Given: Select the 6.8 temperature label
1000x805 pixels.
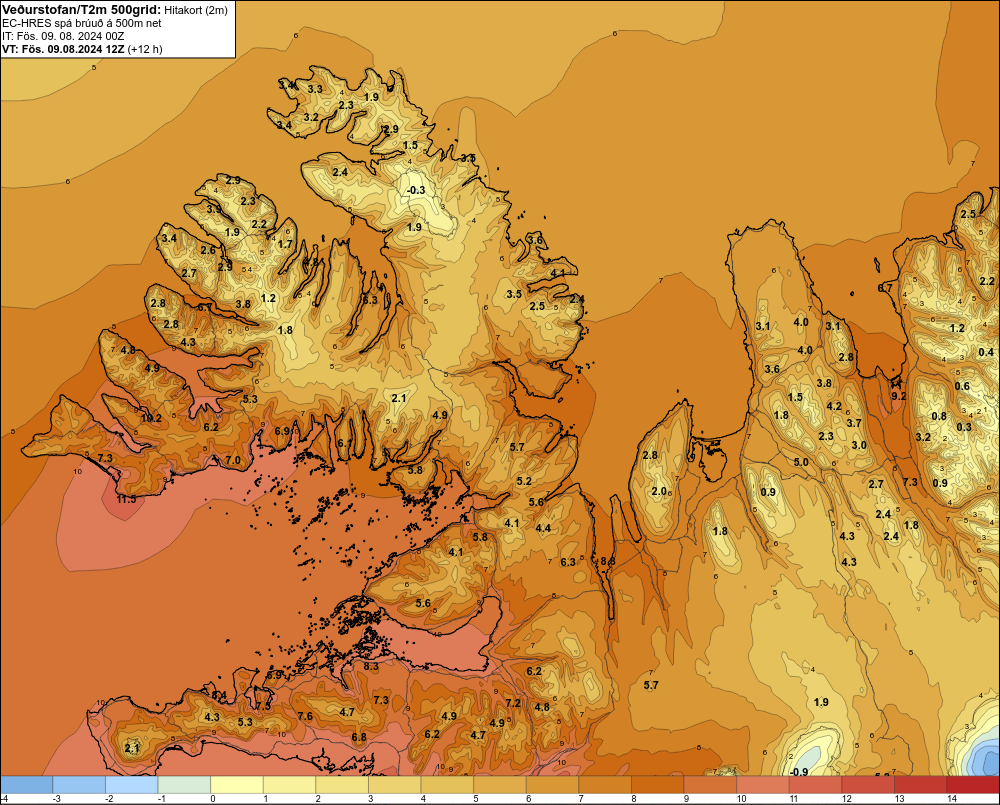Looking at the screenshot, I should [359, 737].
